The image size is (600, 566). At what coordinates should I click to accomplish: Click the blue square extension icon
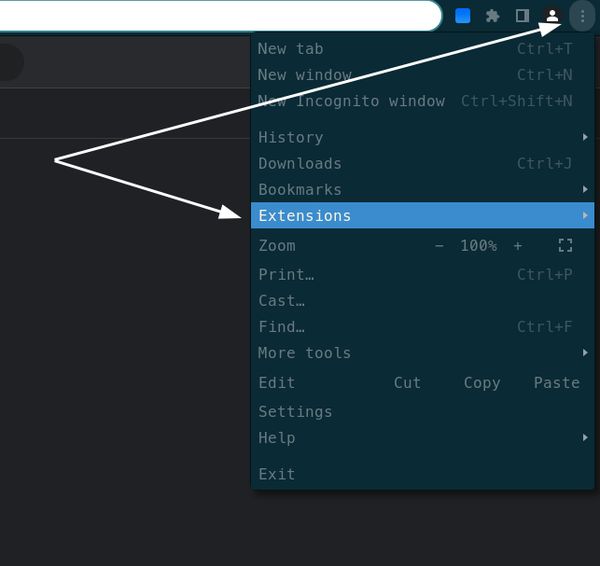(x=463, y=16)
